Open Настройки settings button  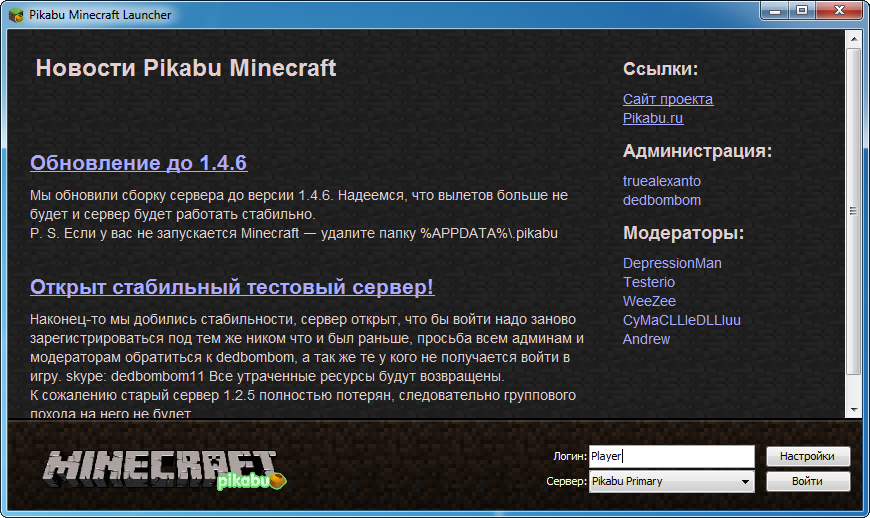(x=807, y=456)
